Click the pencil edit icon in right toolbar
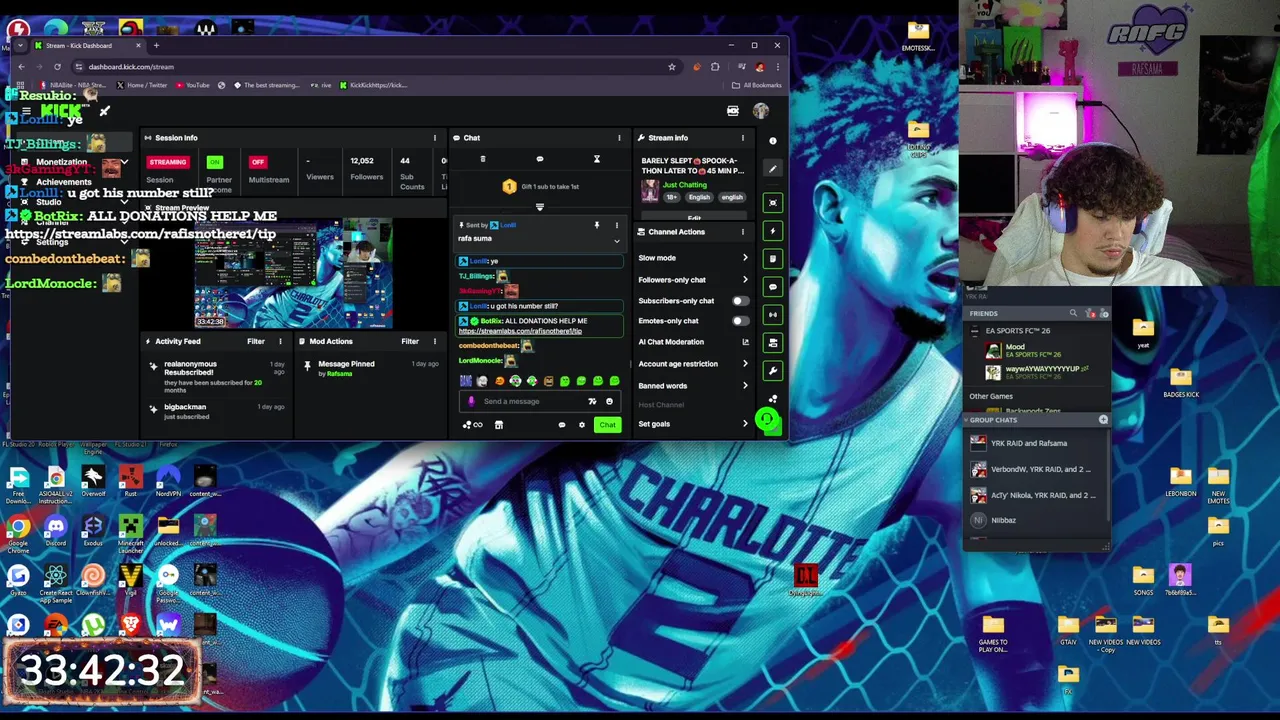 pyautogui.click(x=772, y=170)
